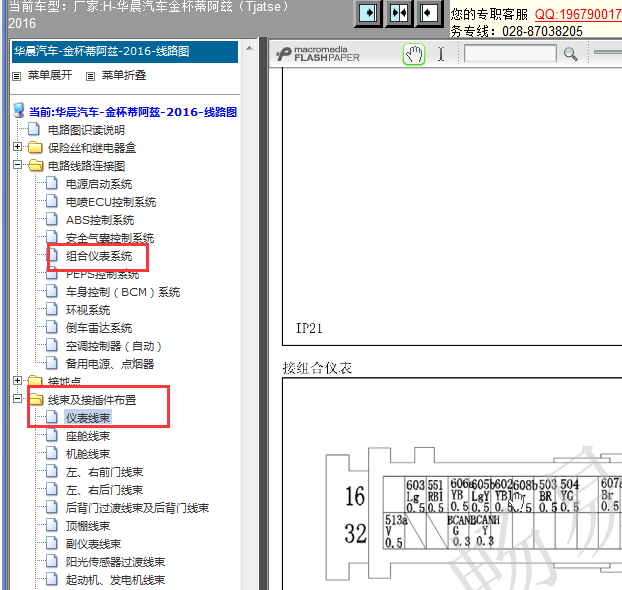Click the left-arrow panel layout button
The image size is (622, 590).
coord(428,13)
